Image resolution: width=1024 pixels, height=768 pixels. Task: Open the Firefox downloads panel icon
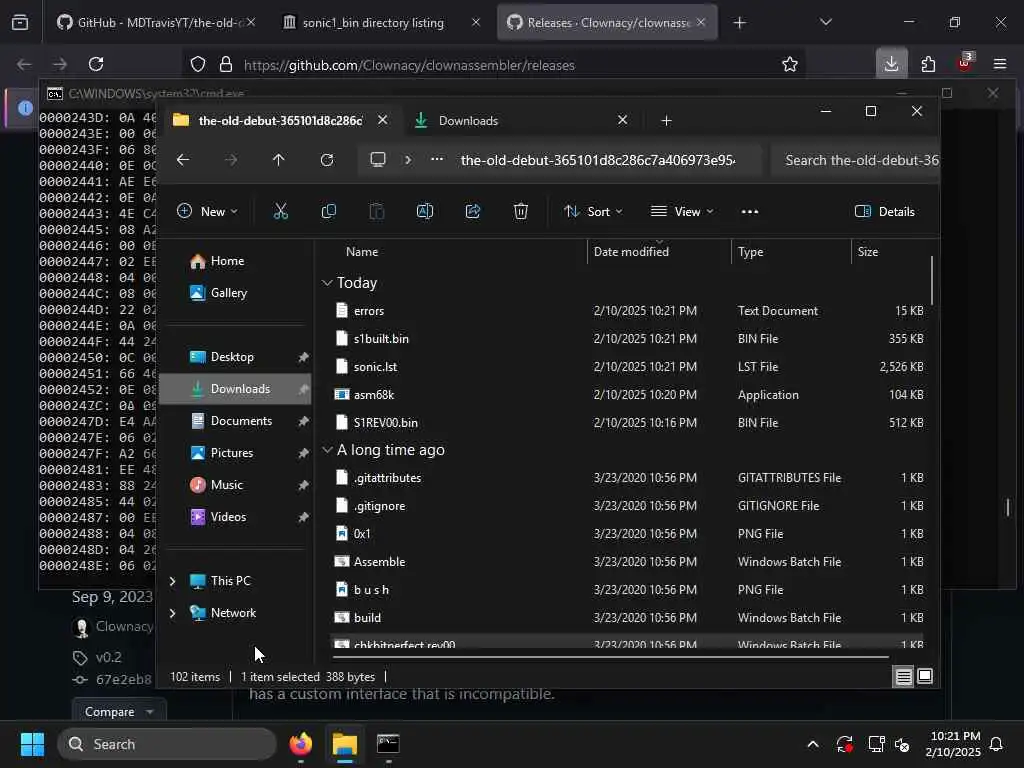point(891,64)
